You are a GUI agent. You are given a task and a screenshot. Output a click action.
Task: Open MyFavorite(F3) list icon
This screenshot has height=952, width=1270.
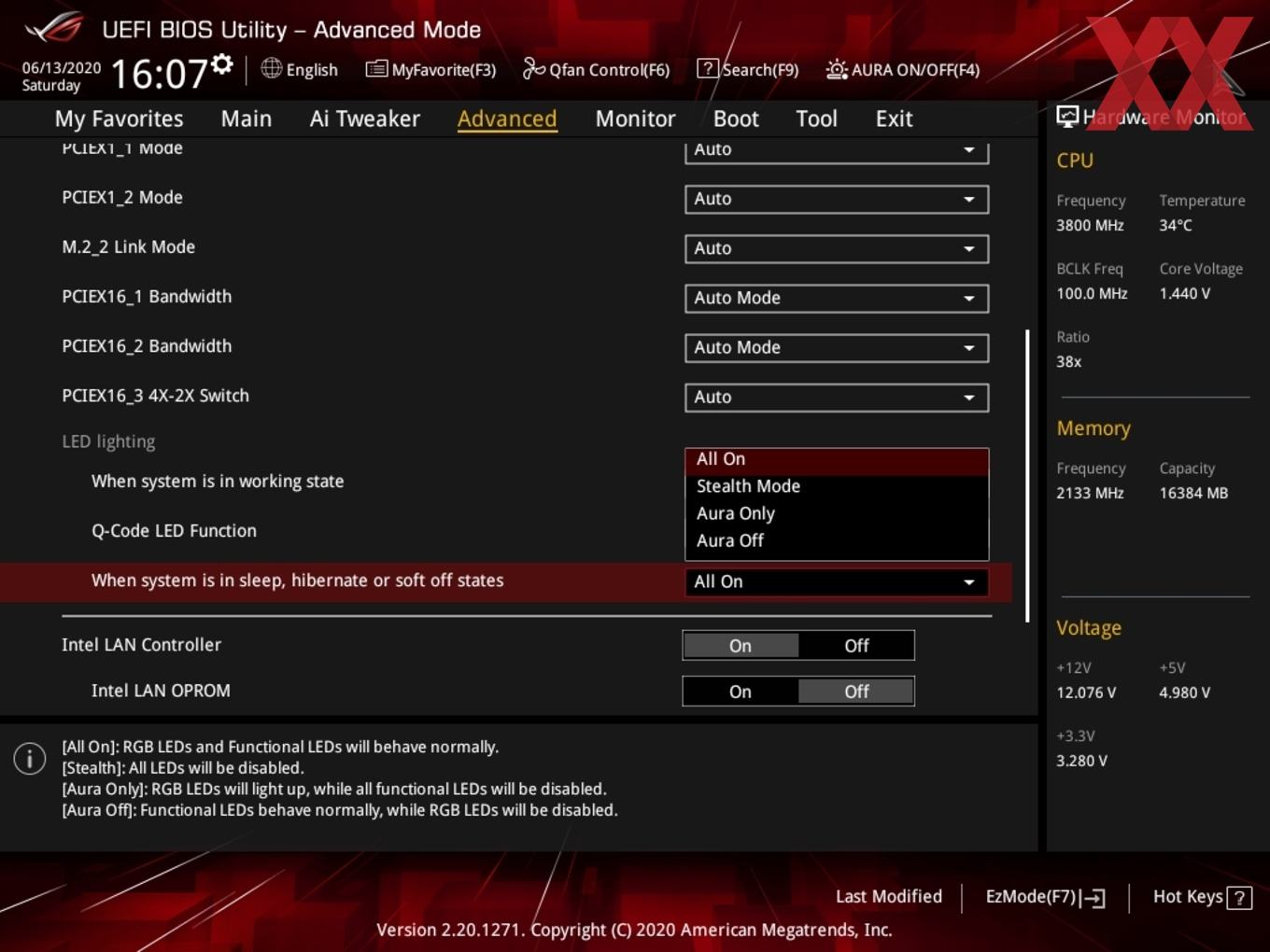[376, 68]
